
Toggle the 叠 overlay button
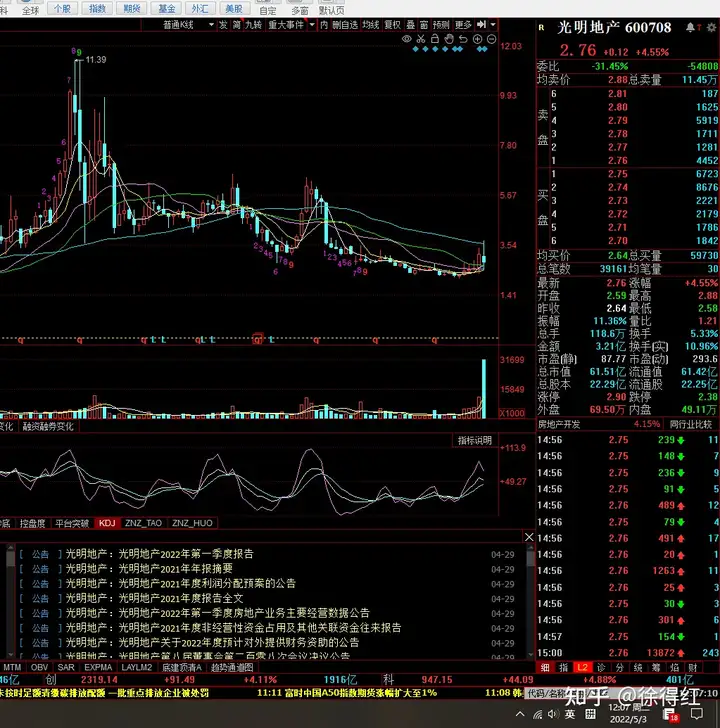point(410,25)
